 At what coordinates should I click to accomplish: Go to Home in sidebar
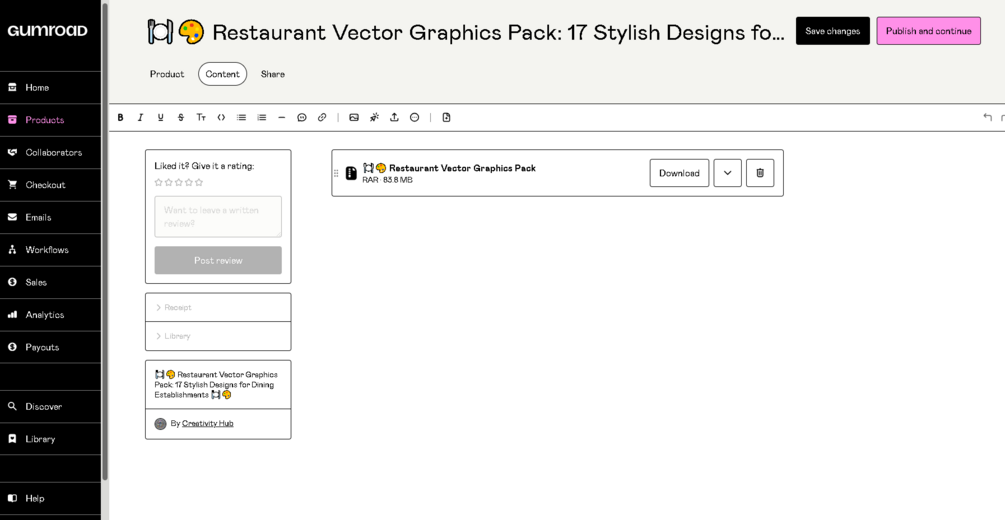click(51, 88)
